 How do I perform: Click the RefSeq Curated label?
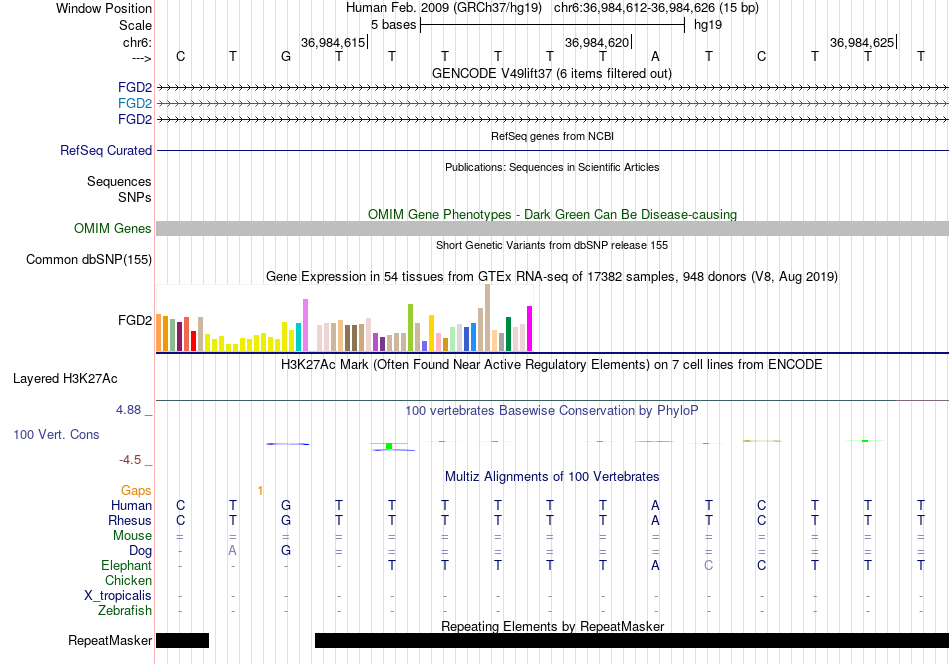[105, 150]
